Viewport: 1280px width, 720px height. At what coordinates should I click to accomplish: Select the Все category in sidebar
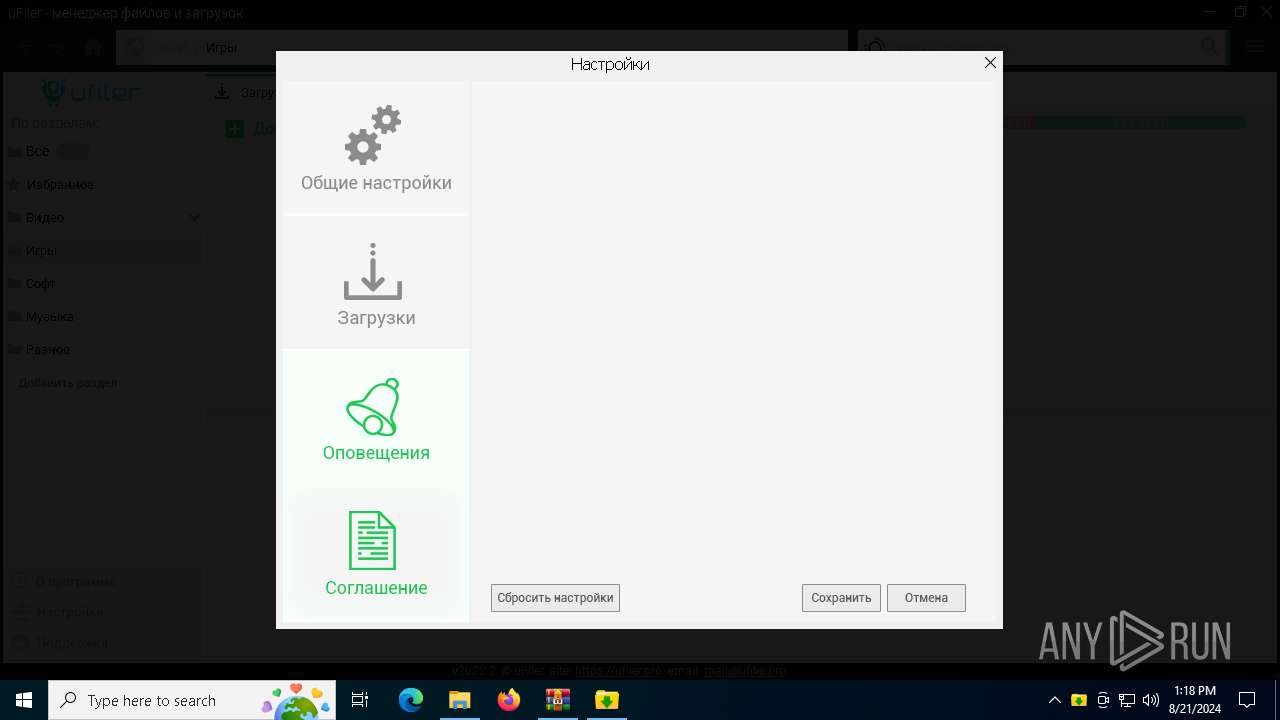(x=102, y=151)
